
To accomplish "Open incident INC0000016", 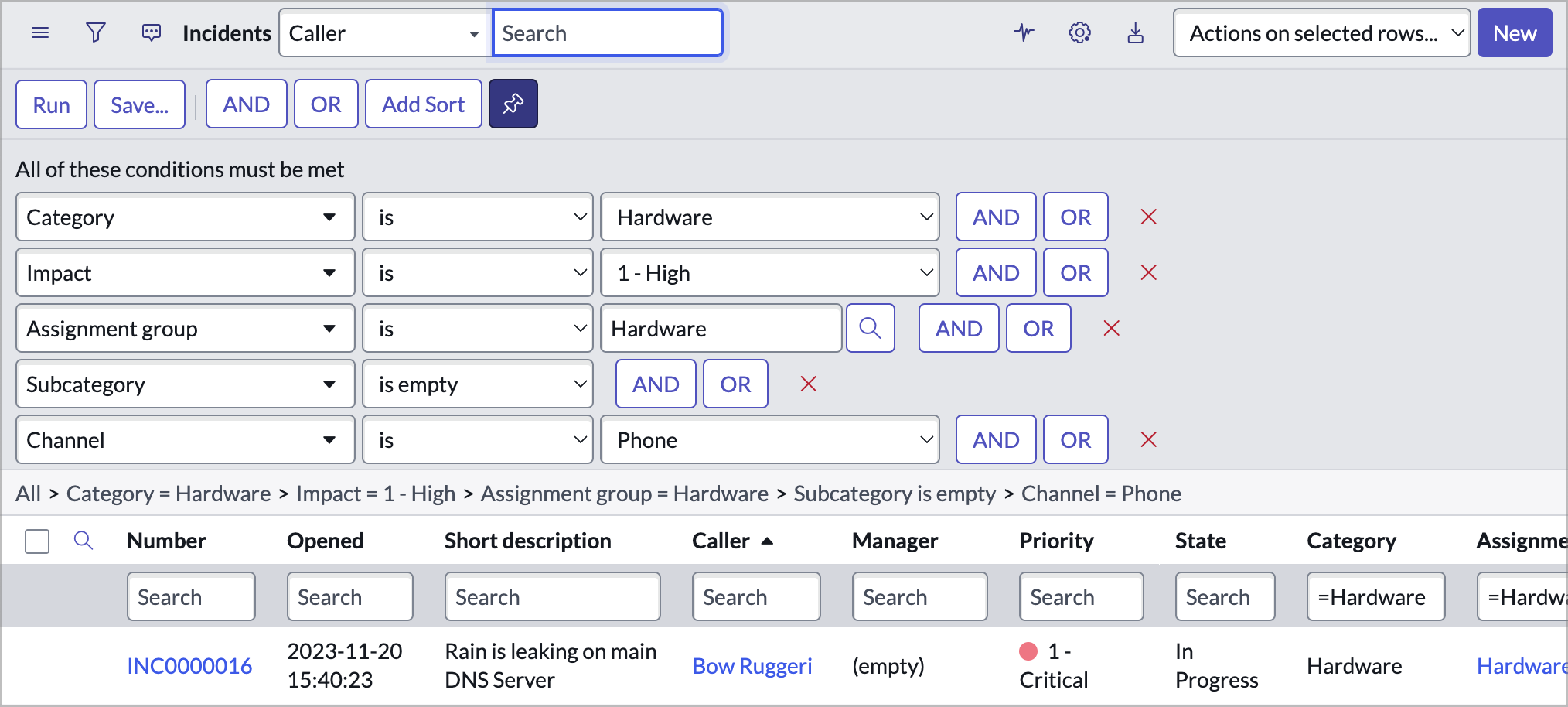I will [189, 665].
